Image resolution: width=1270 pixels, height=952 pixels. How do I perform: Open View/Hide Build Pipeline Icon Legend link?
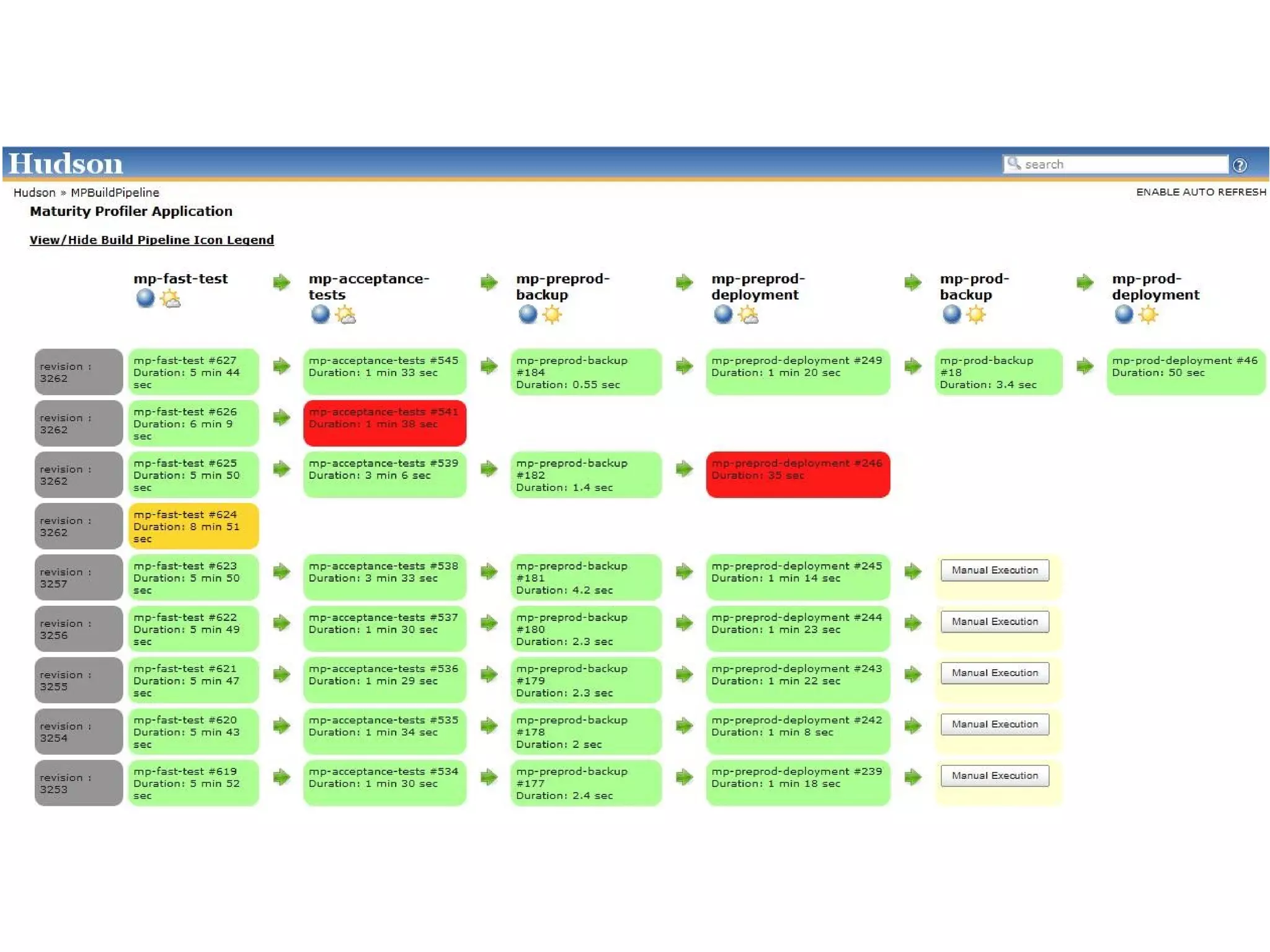point(151,240)
